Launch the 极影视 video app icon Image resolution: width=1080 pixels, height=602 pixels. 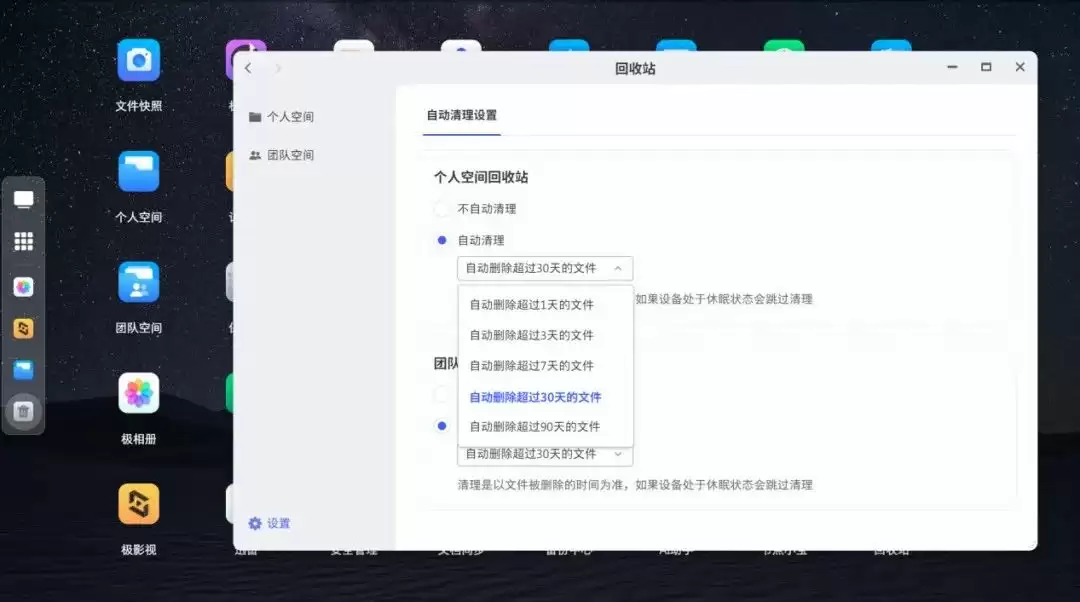138,505
